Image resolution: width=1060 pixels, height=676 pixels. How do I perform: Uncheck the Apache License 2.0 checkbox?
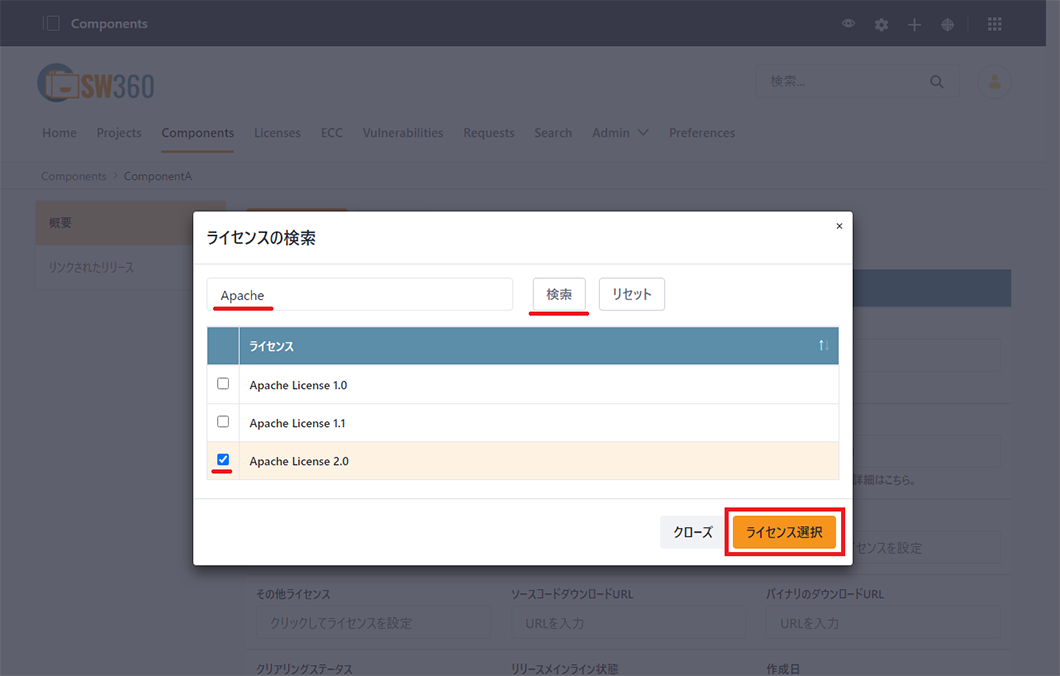point(223,460)
